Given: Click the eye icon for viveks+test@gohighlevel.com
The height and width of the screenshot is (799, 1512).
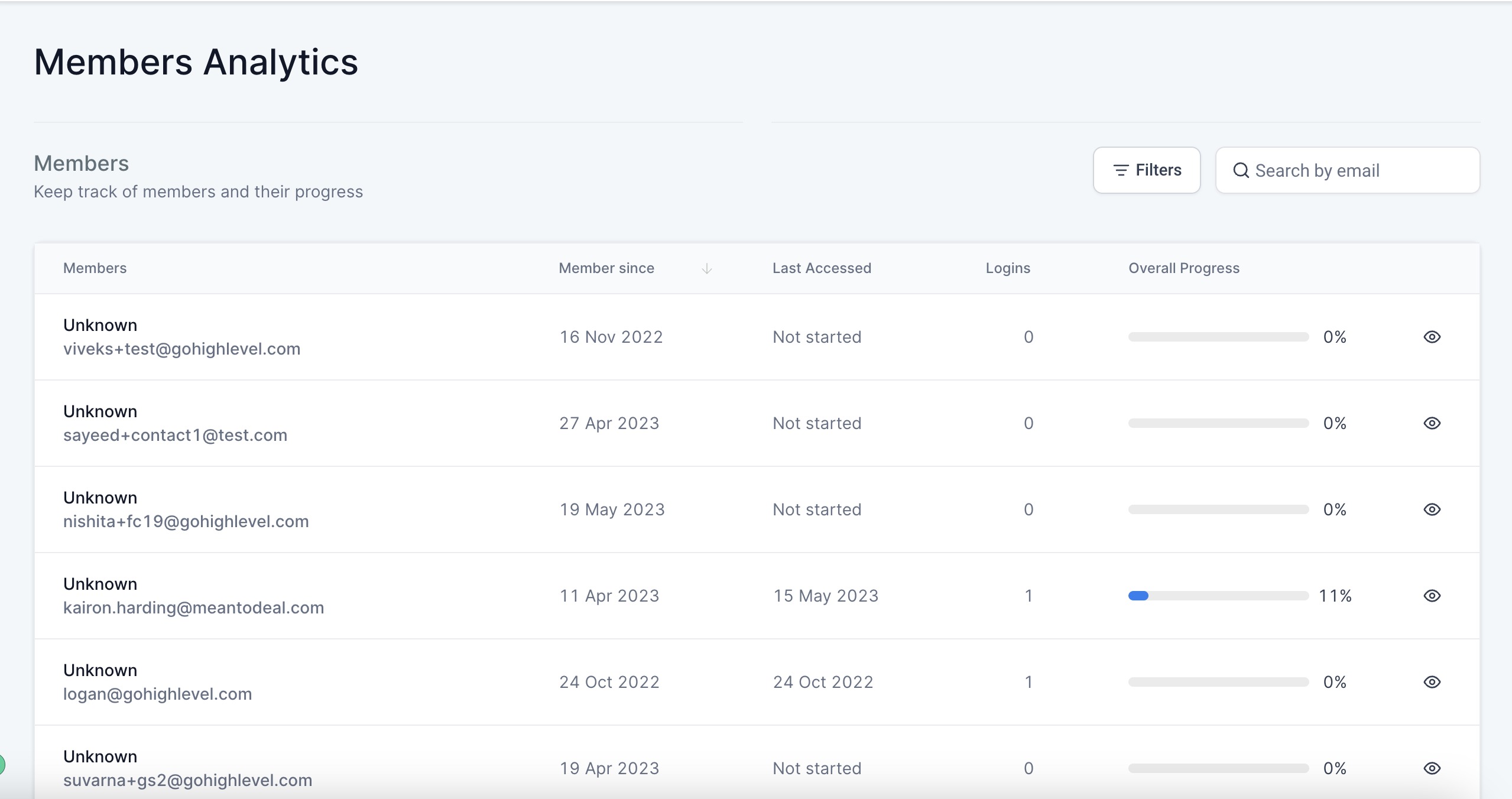Looking at the screenshot, I should click(x=1432, y=337).
